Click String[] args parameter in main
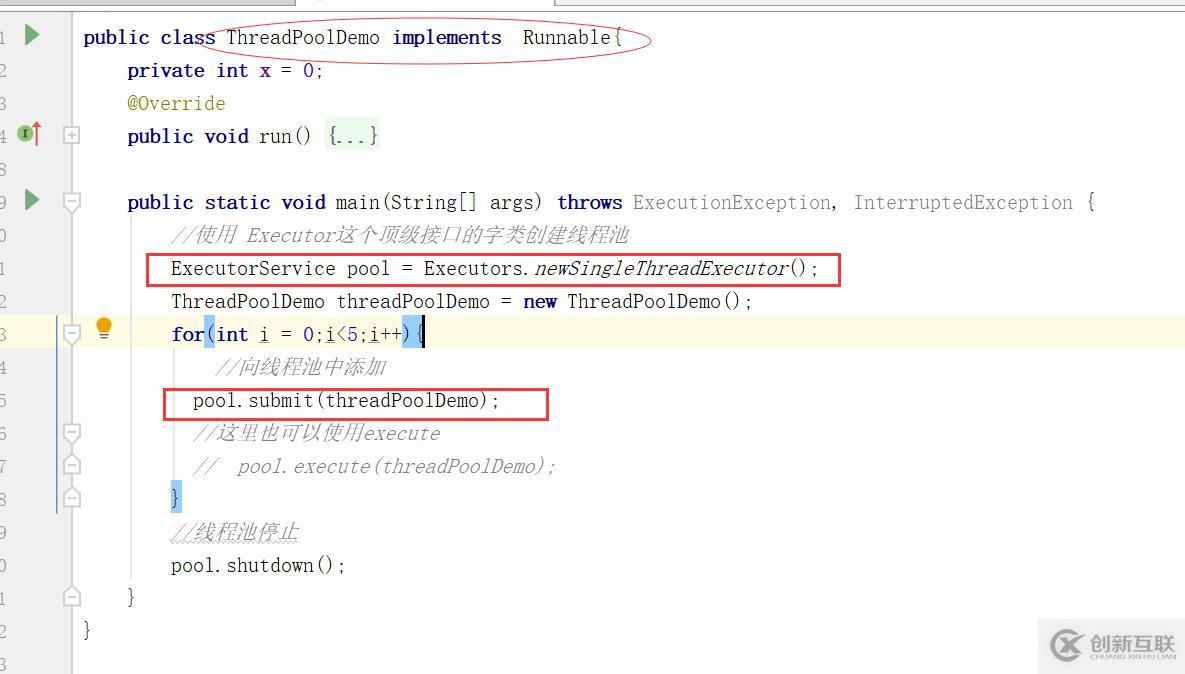 (462, 203)
